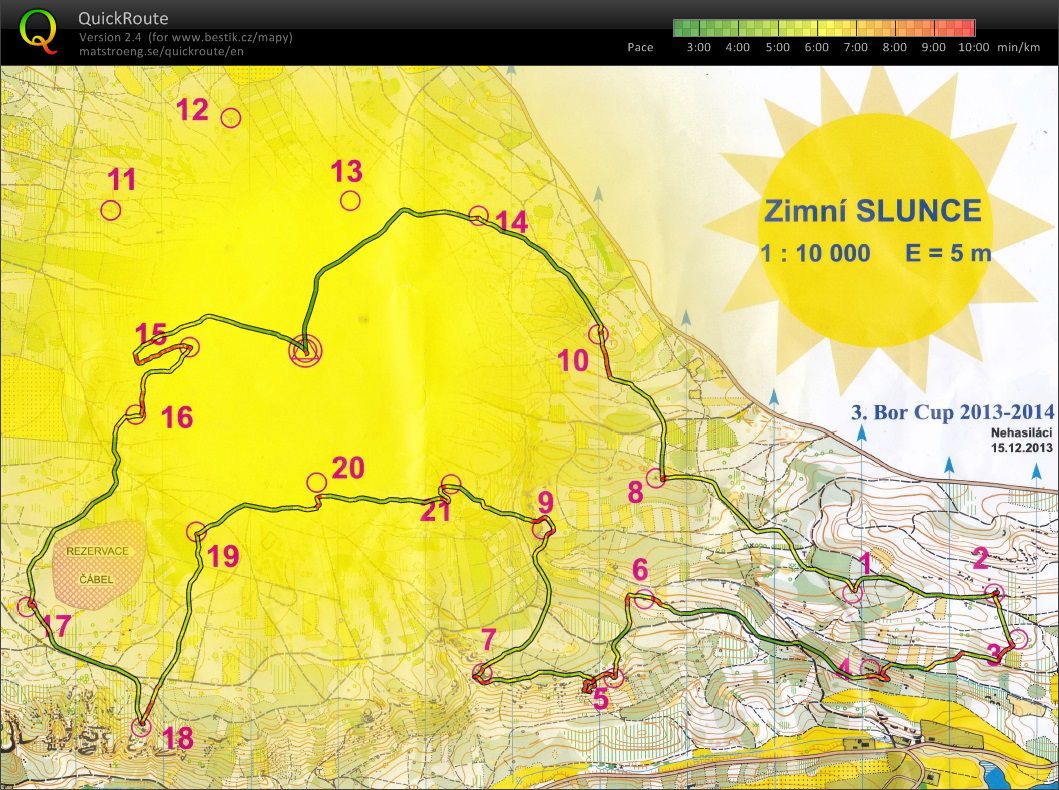Select the control circle for checkpoint 20

316,482
